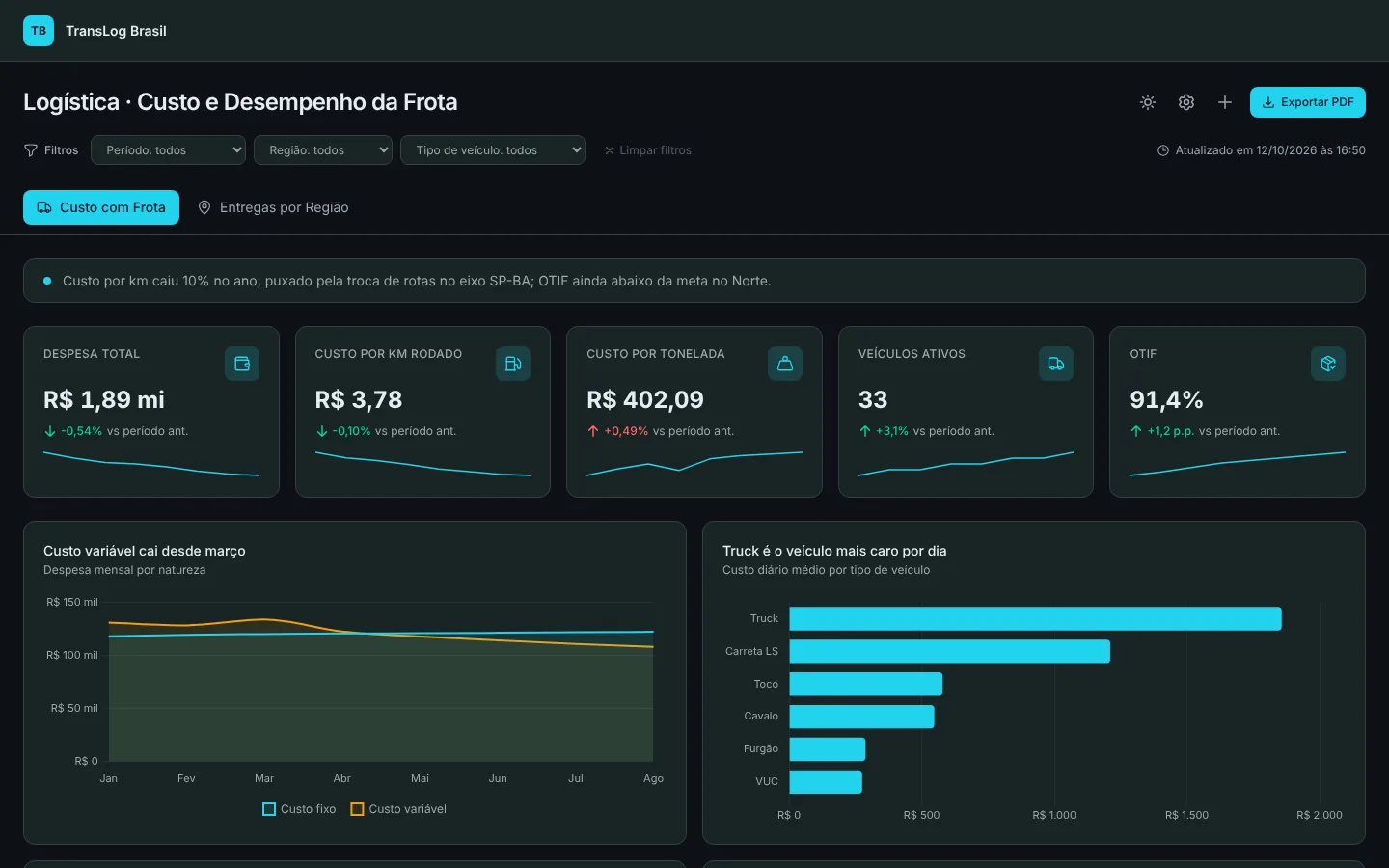
Task: Click the up arrow on OTIF trend
Action: click(x=1136, y=431)
